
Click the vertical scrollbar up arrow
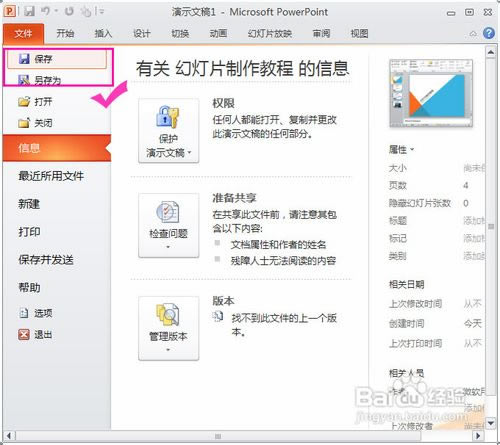491,52
